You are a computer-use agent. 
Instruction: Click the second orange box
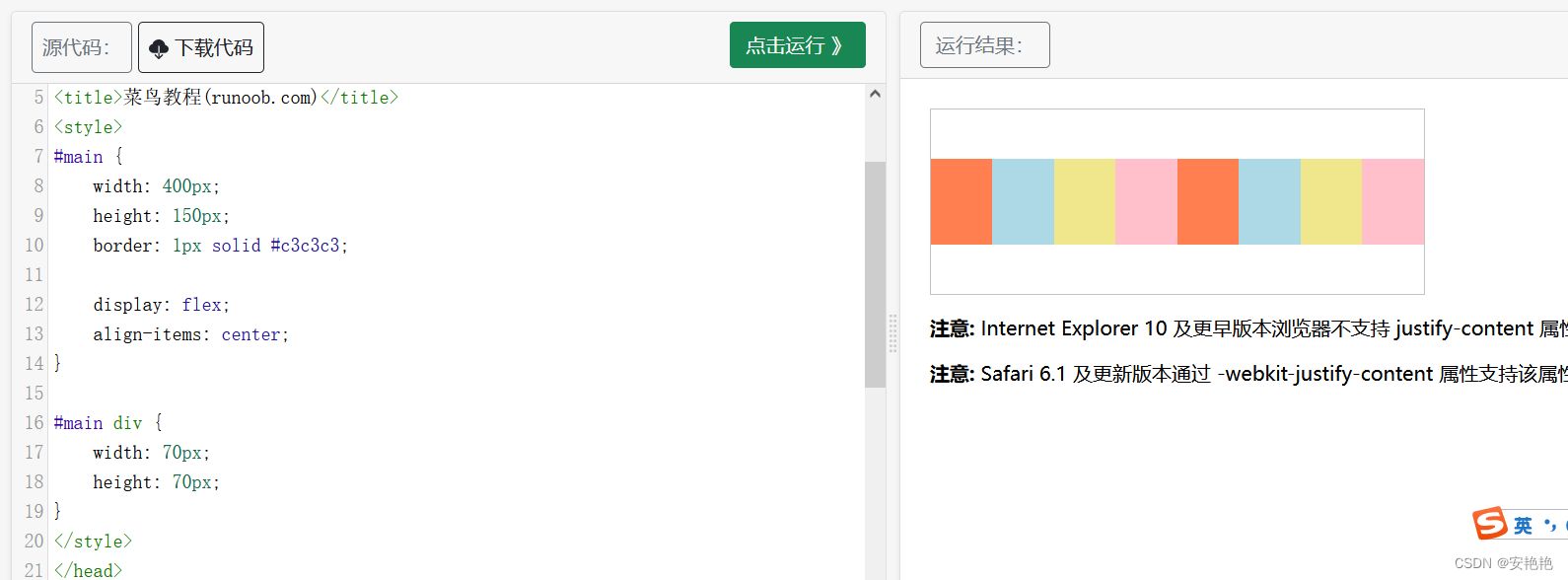1208,201
